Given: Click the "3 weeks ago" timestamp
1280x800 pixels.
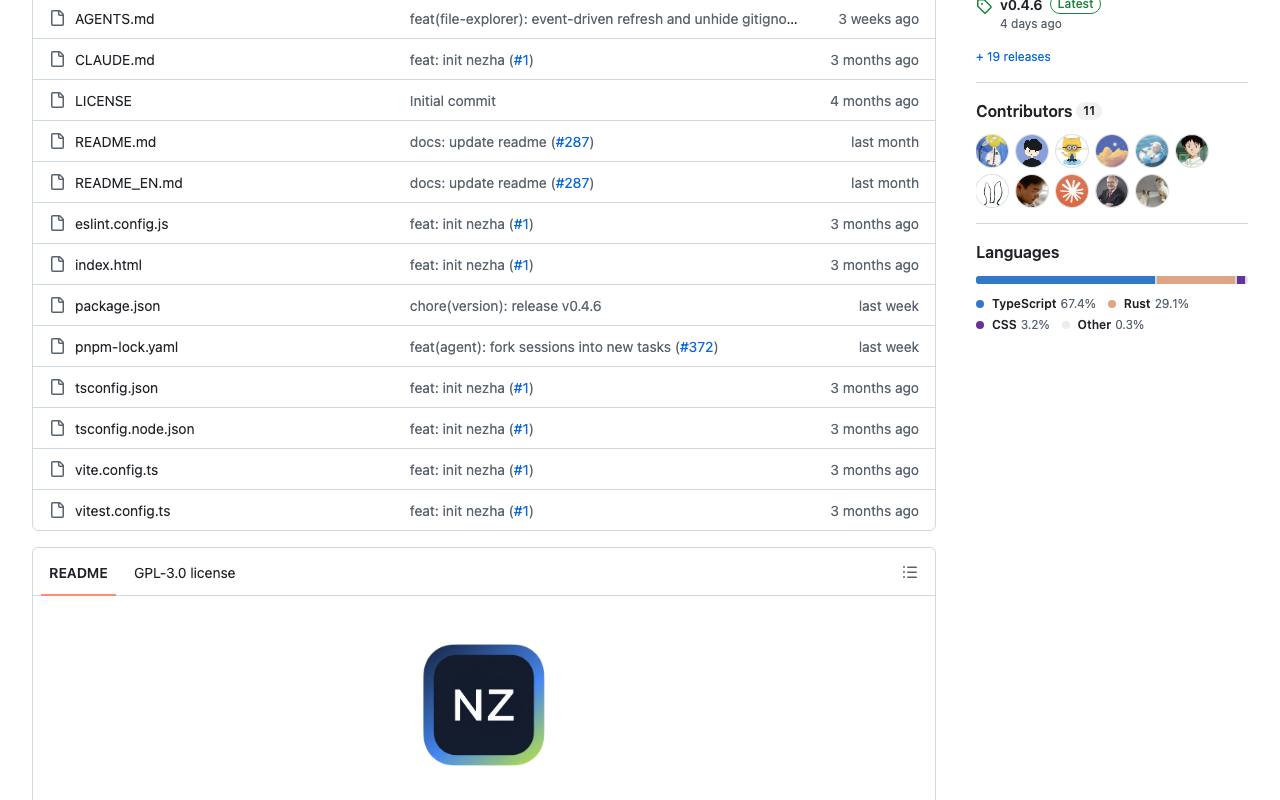Looking at the screenshot, I should pos(878,19).
